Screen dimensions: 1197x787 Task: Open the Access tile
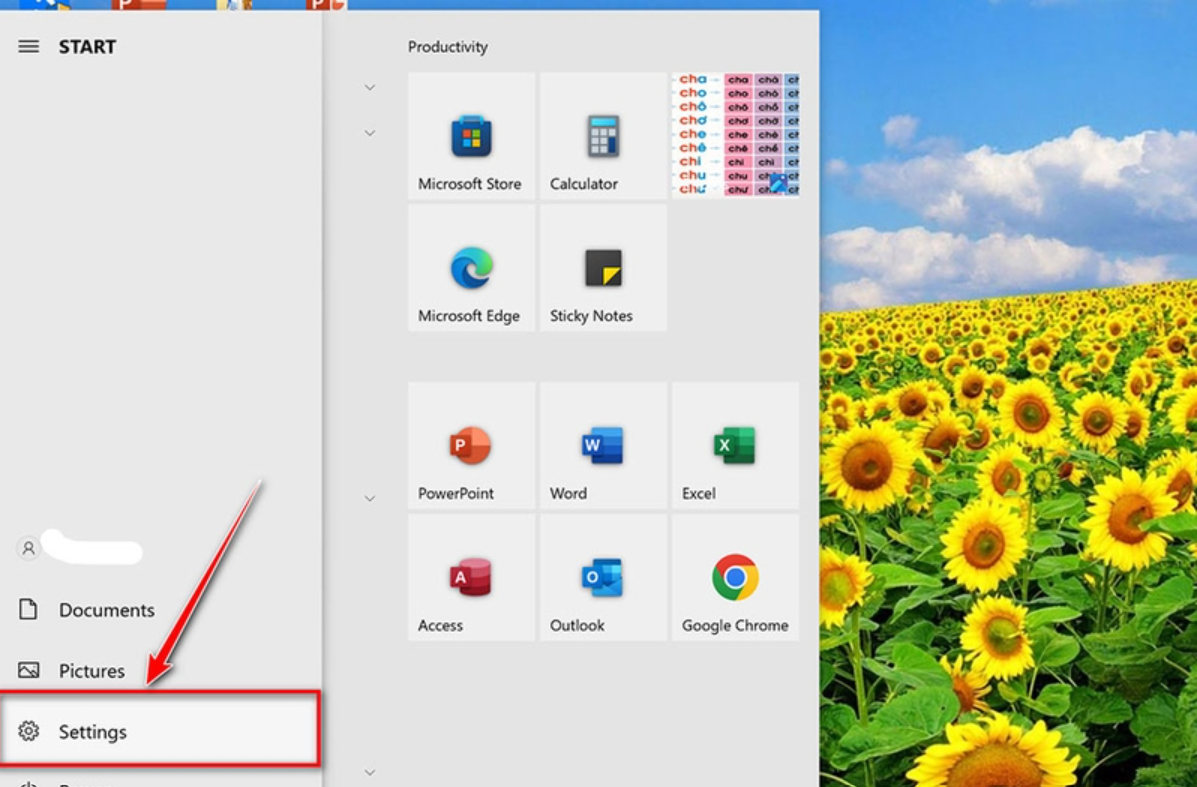(x=471, y=578)
